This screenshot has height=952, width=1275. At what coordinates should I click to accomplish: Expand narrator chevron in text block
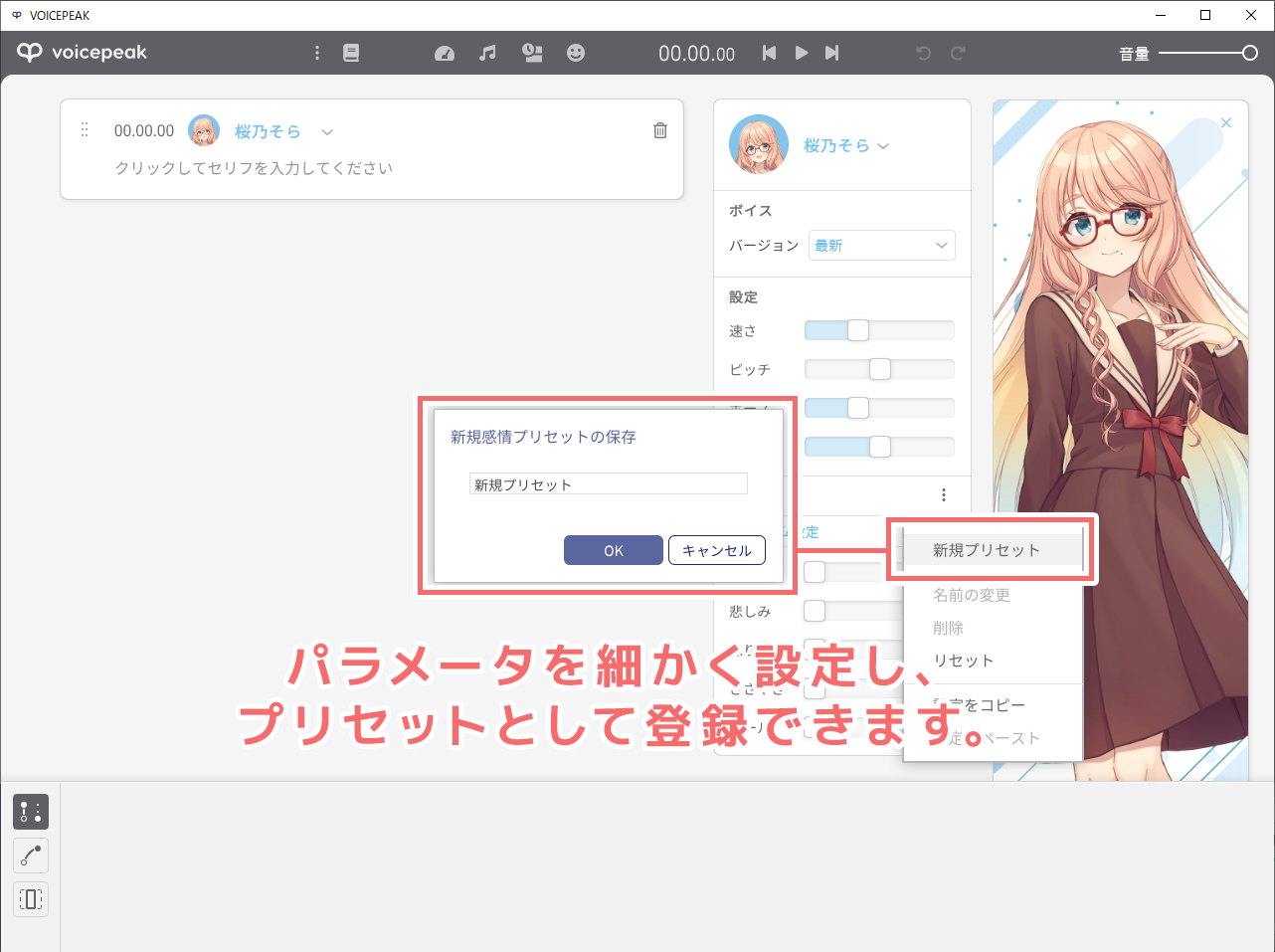point(327,131)
